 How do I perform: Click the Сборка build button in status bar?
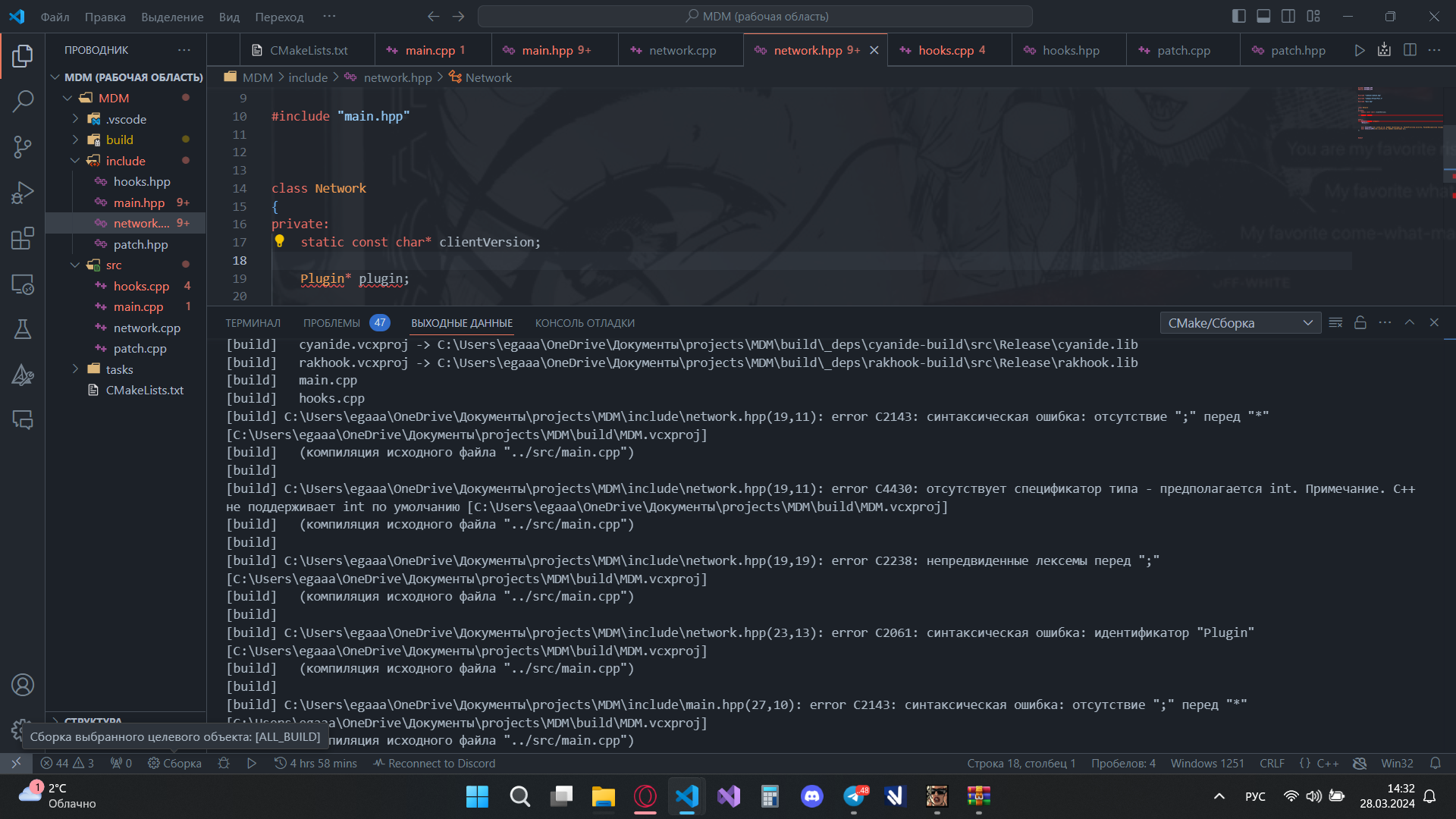(x=175, y=763)
